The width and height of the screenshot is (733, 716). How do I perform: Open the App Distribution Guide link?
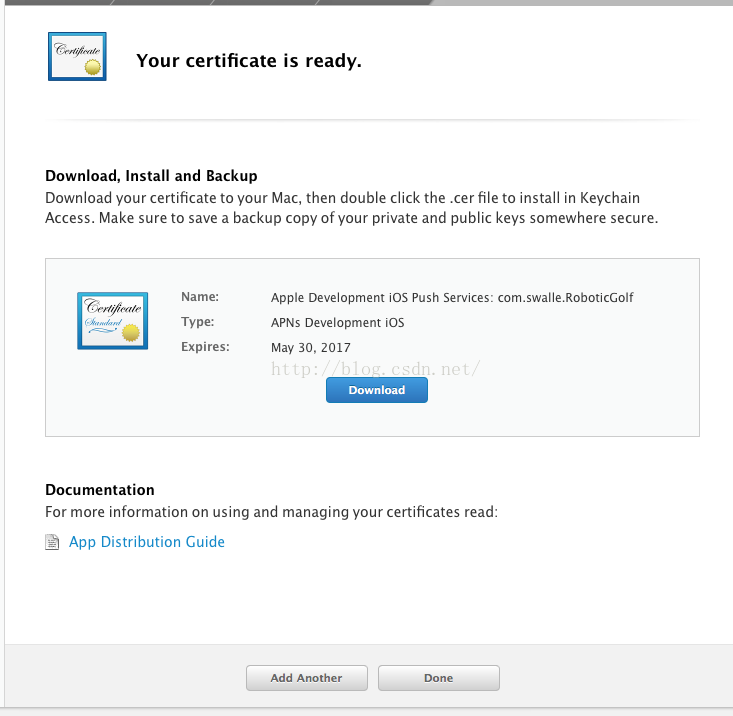tap(147, 542)
